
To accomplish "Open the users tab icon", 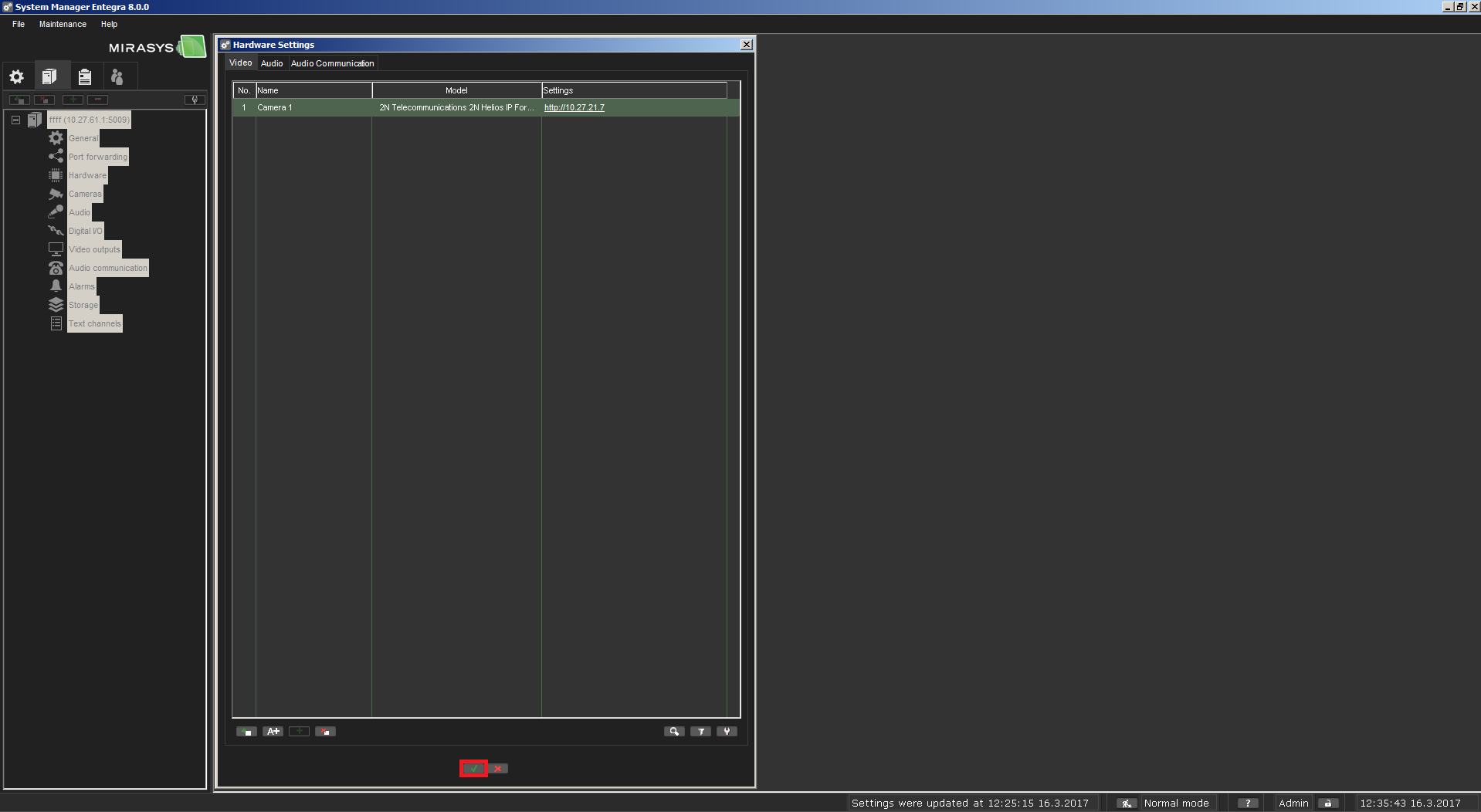I will [117, 76].
